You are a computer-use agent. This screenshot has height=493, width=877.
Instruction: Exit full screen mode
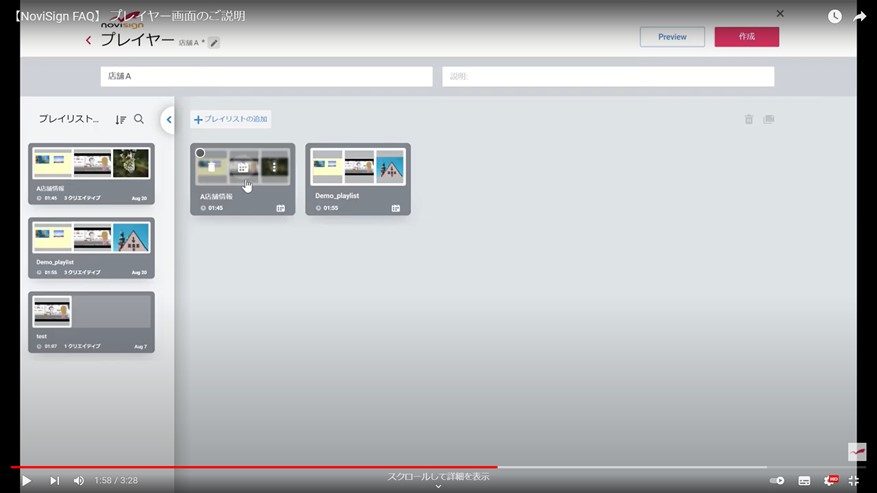click(854, 480)
